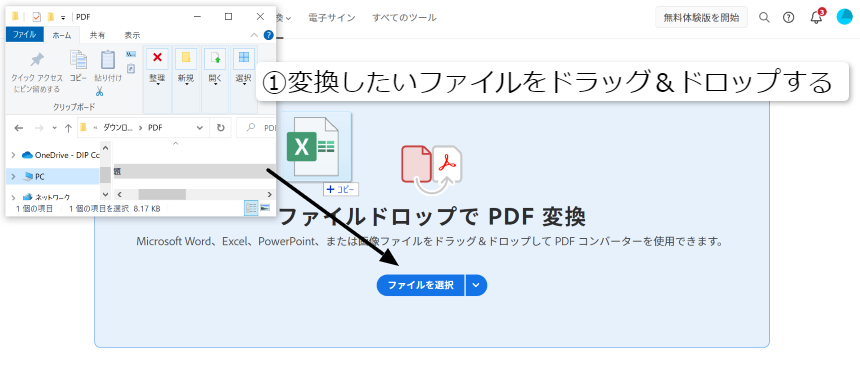Image resolution: width=860 pixels, height=383 pixels.
Task: Click the OneDrive cloud item
Action: pos(60,155)
